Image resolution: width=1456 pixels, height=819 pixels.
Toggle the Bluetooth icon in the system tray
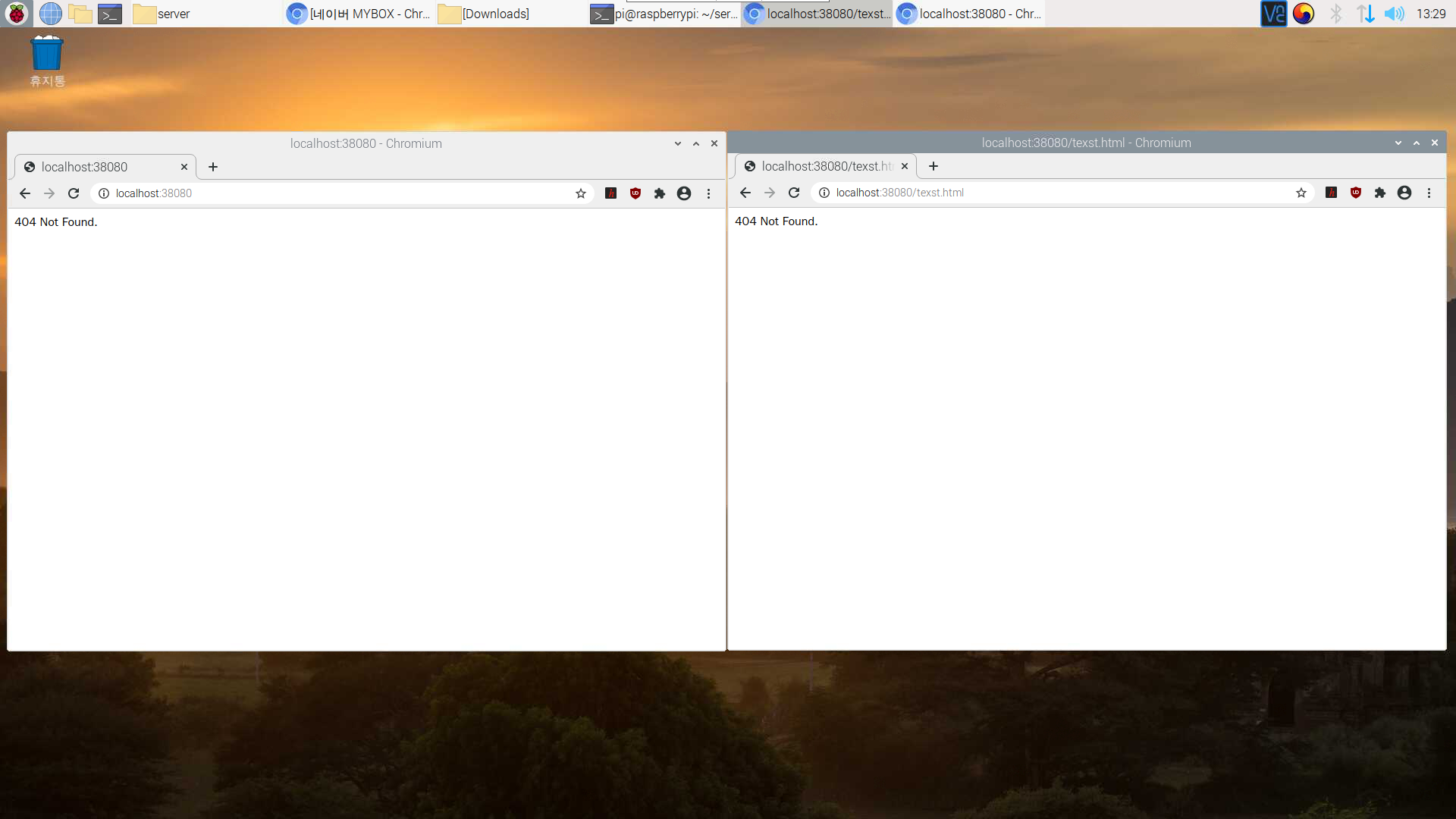[1336, 14]
